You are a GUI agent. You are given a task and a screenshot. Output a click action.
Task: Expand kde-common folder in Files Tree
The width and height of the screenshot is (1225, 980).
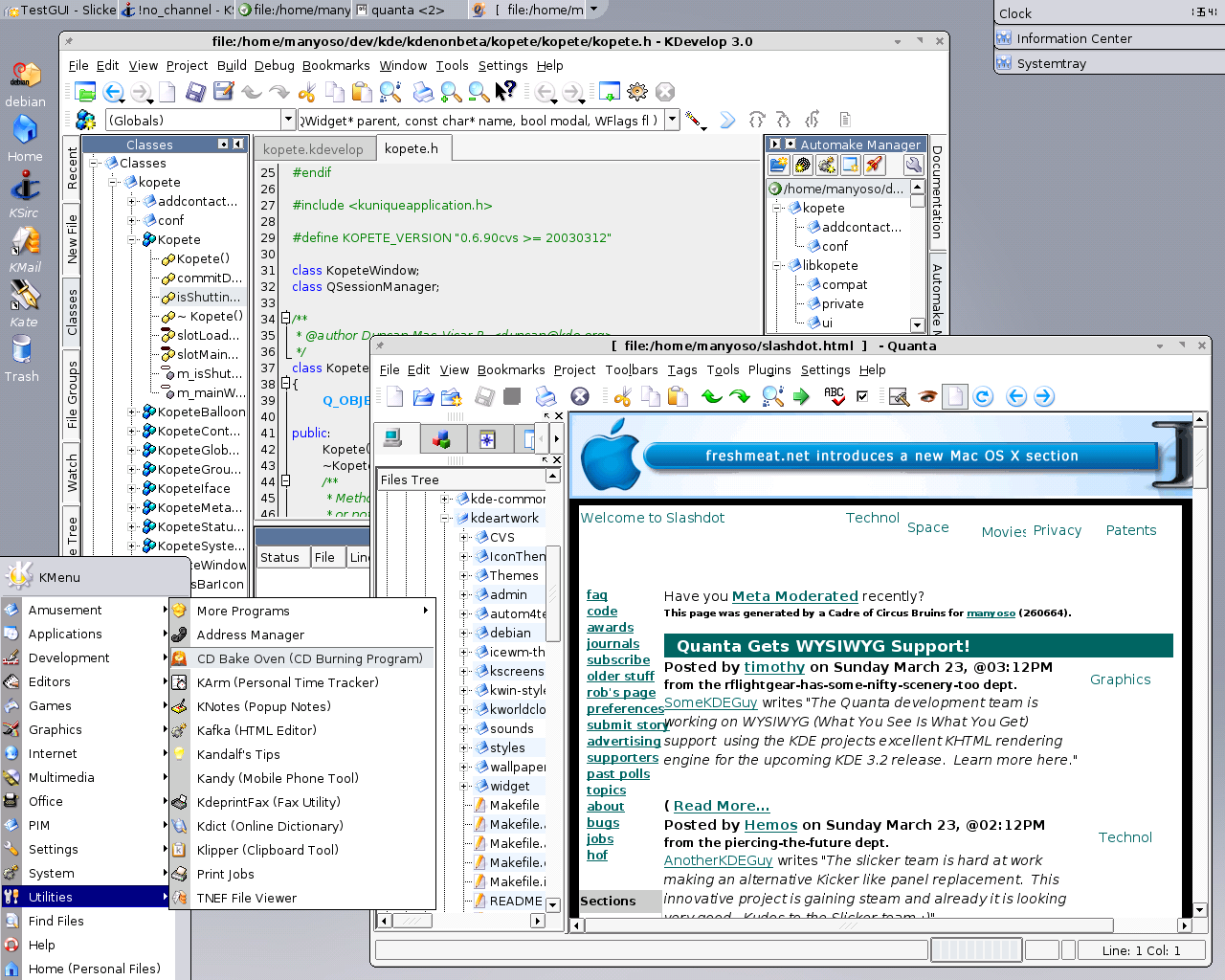click(446, 499)
